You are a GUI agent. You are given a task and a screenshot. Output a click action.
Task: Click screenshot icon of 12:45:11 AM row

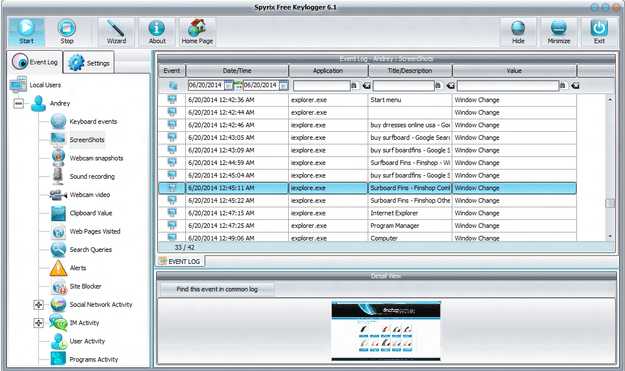(172, 188)
